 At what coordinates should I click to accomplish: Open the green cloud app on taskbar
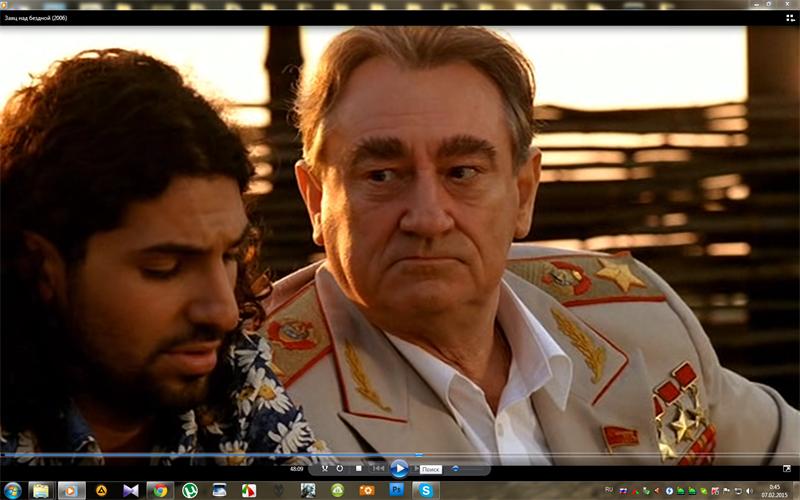[337, 490]
